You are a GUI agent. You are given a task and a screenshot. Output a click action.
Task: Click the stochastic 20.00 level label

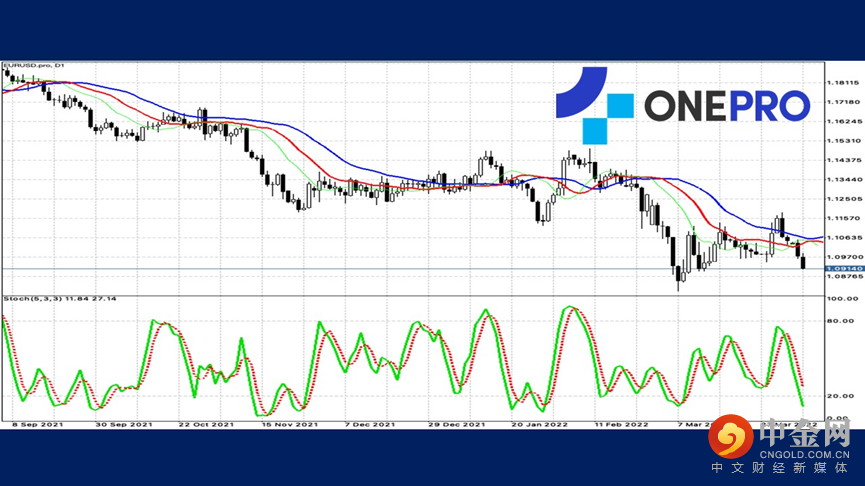(x=839, y=397)
